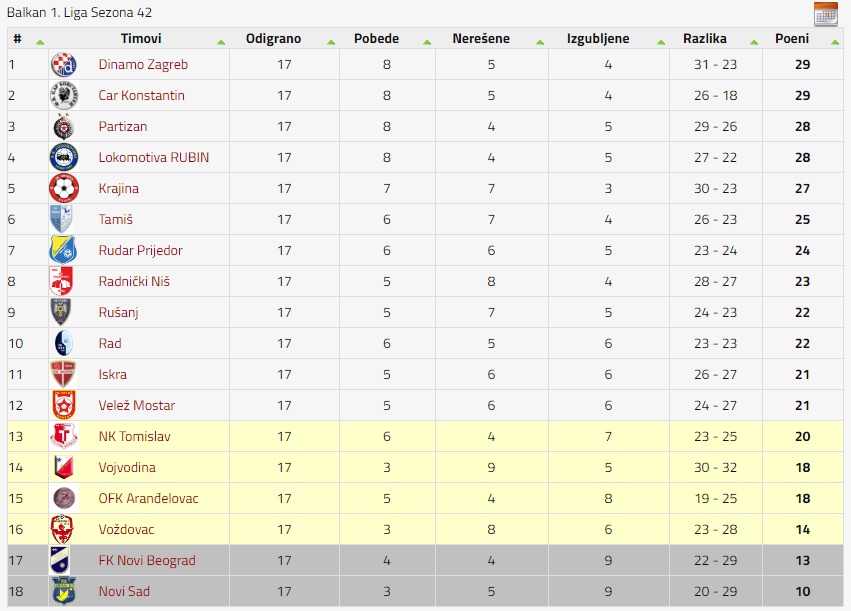The image size is (851, 611).
Task: Click the Velež Mostar red star crest
Action: point(63,405)
